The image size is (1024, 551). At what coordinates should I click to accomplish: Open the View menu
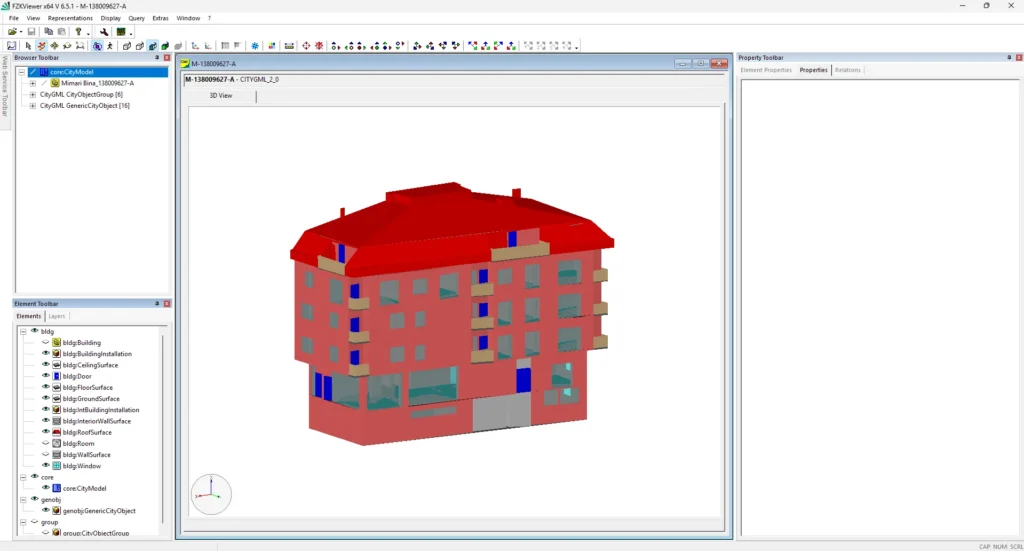33,18
